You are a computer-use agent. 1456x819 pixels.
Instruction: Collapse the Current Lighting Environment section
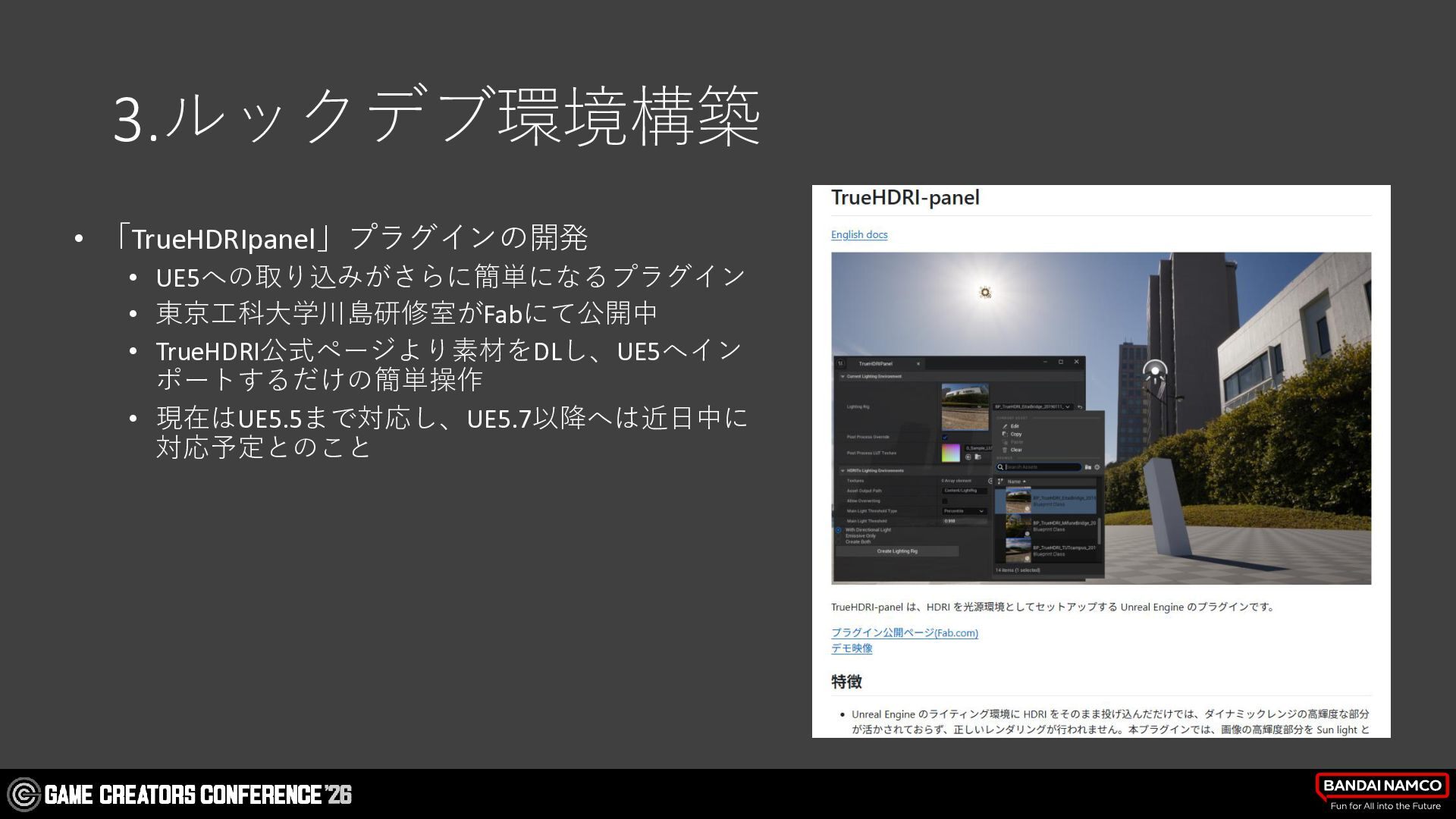[x=843, y=377]
